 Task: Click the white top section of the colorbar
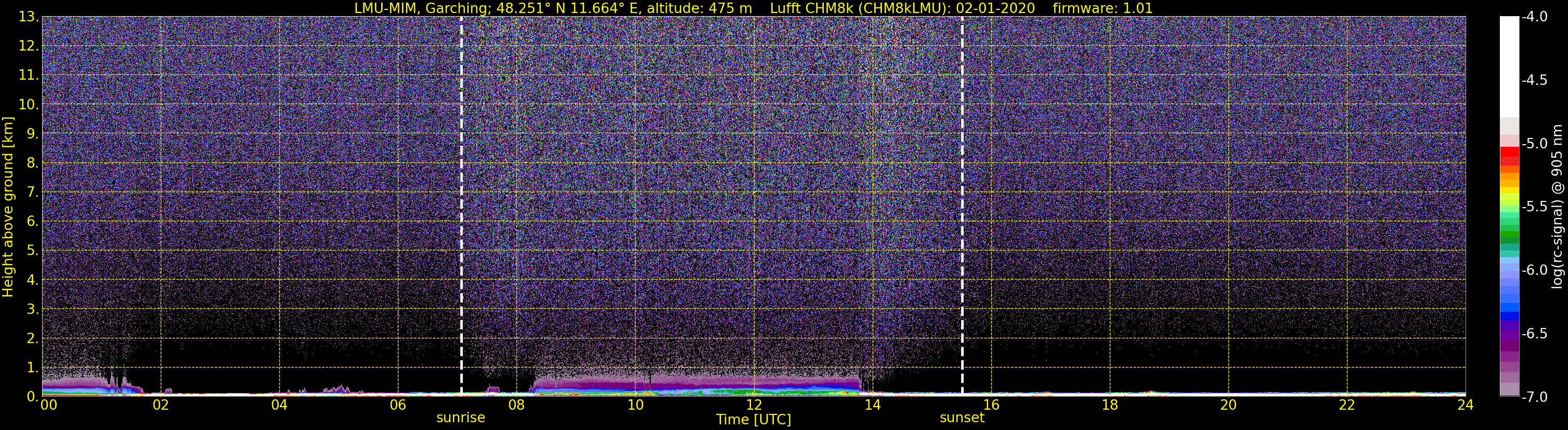(1510, 67)
